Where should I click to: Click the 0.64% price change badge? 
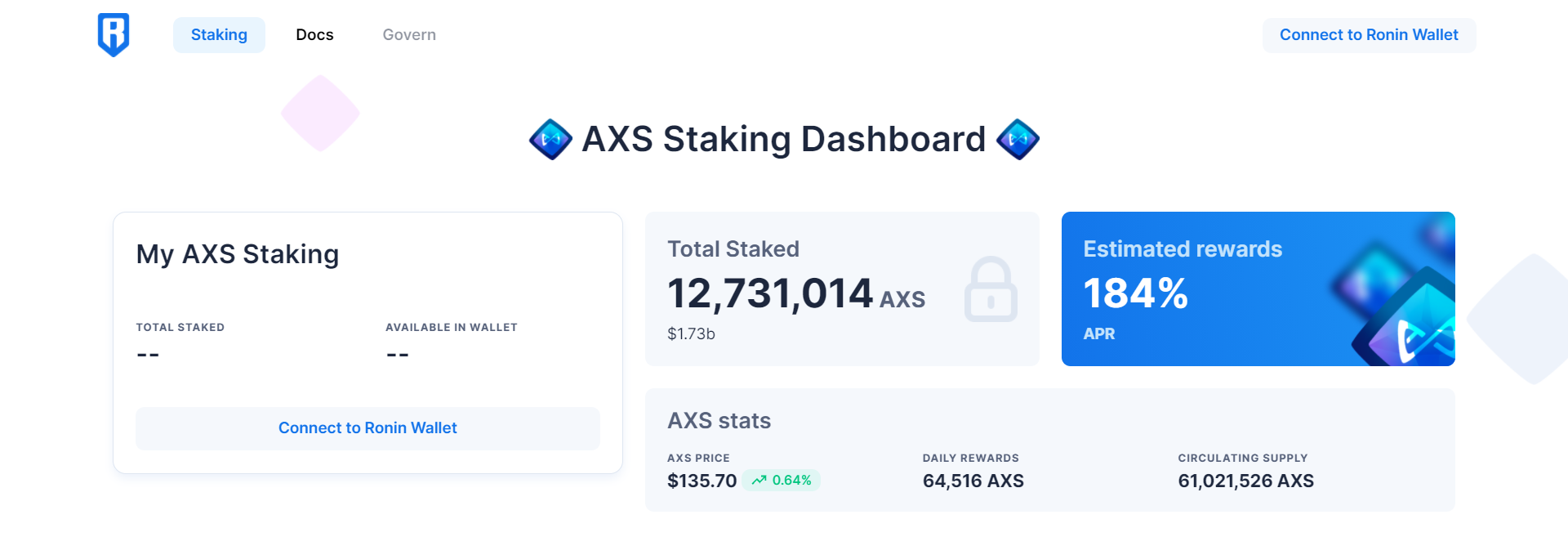[x=782, y=481]
